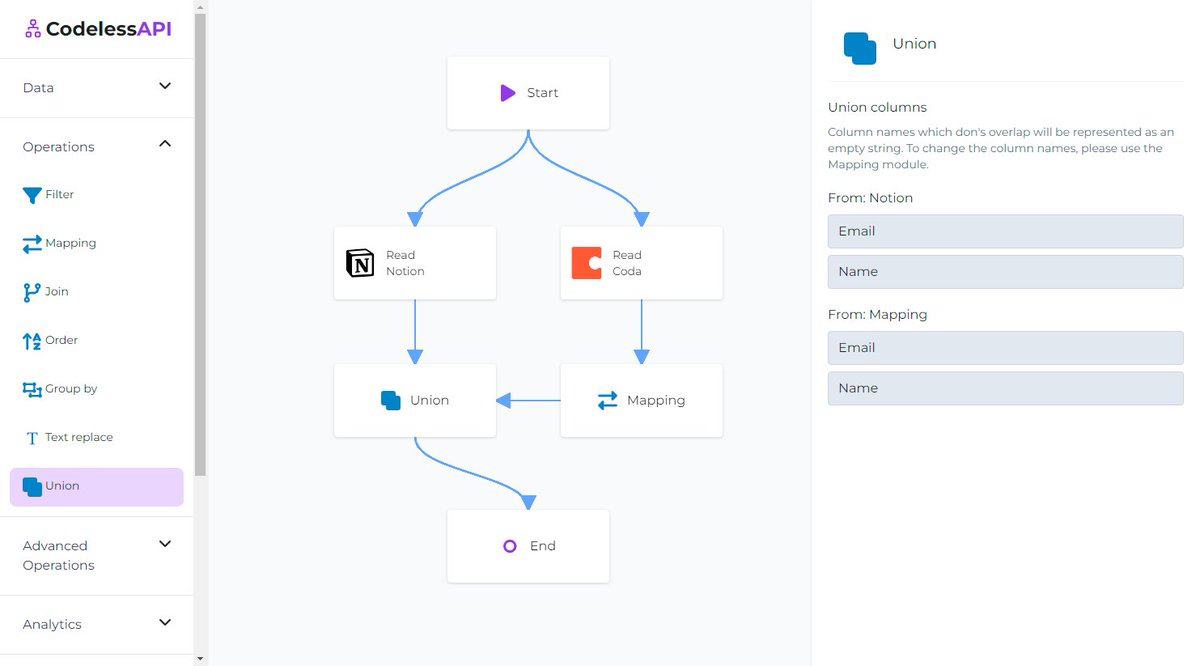Expand the Analytics section chevron

coord(165,622)
